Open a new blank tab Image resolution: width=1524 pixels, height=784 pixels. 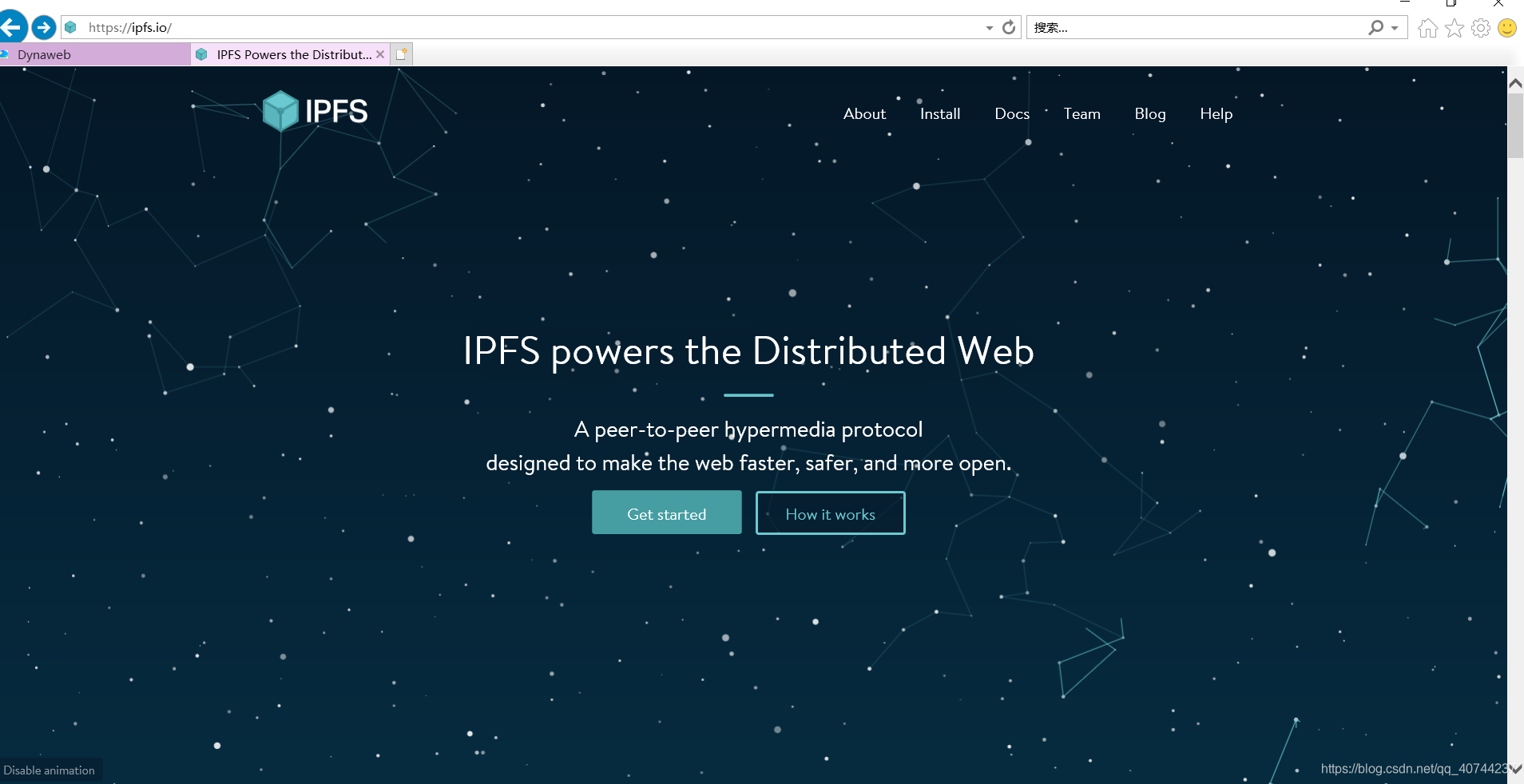pos(402,54)
